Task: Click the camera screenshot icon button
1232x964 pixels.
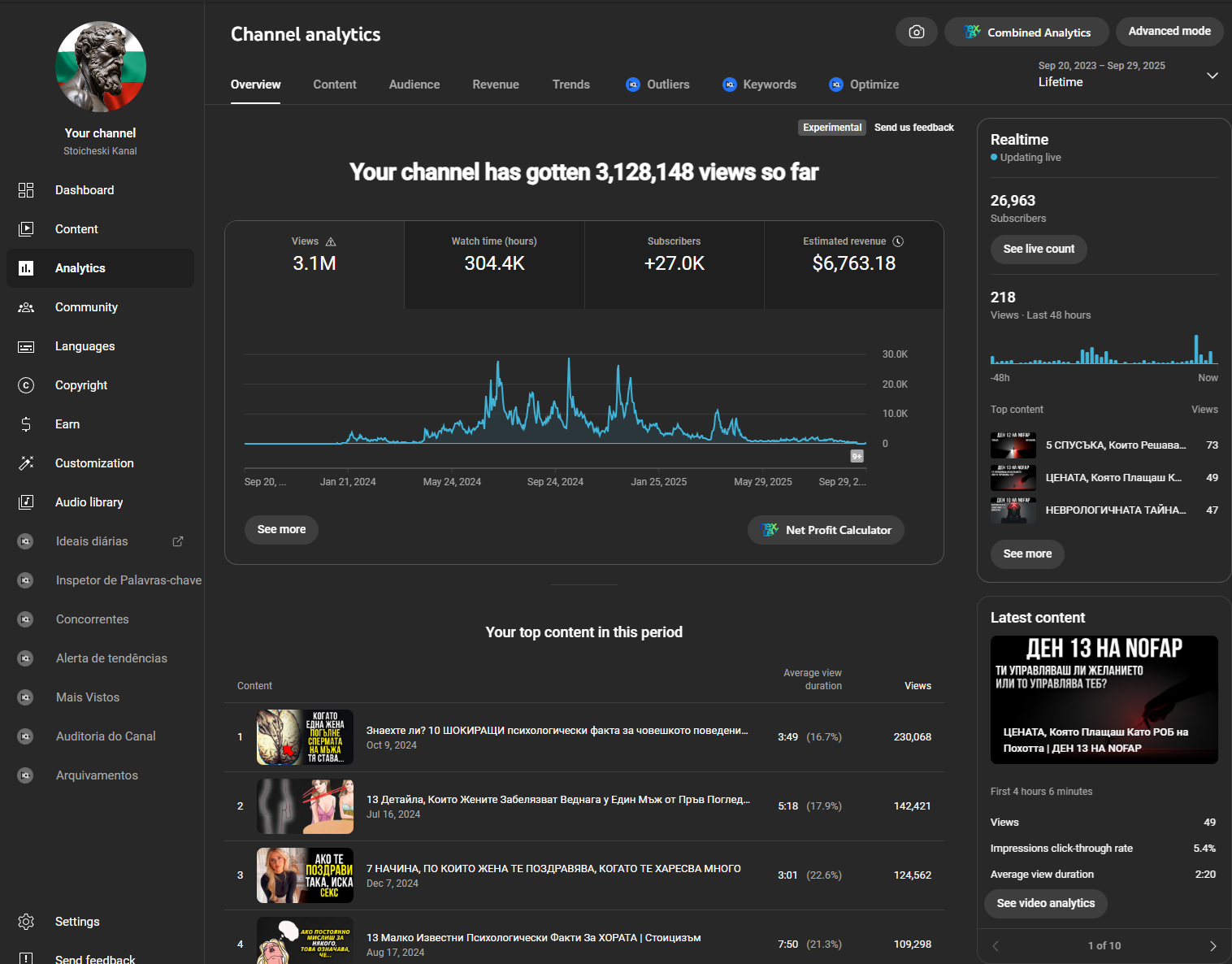Action: pos(917,32)
